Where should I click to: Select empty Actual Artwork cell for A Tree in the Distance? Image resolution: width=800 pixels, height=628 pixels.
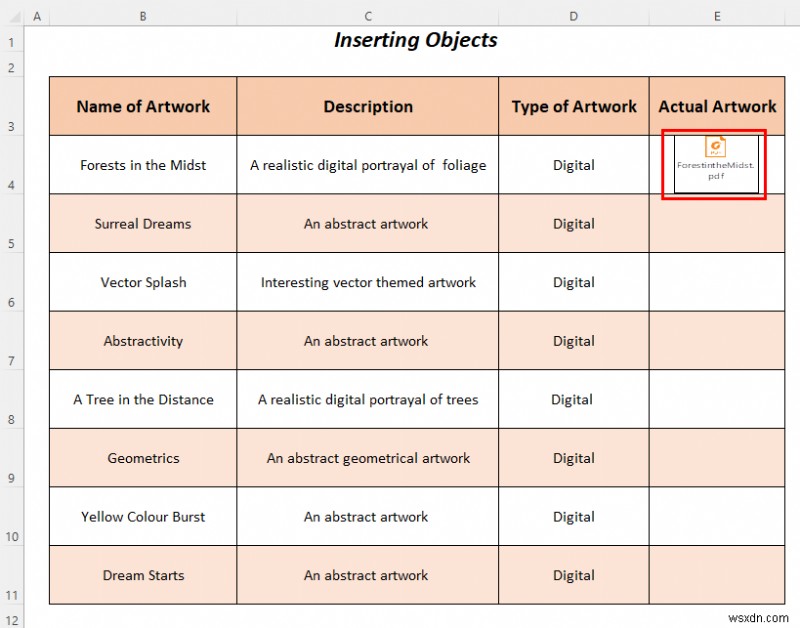click(717, 399)
